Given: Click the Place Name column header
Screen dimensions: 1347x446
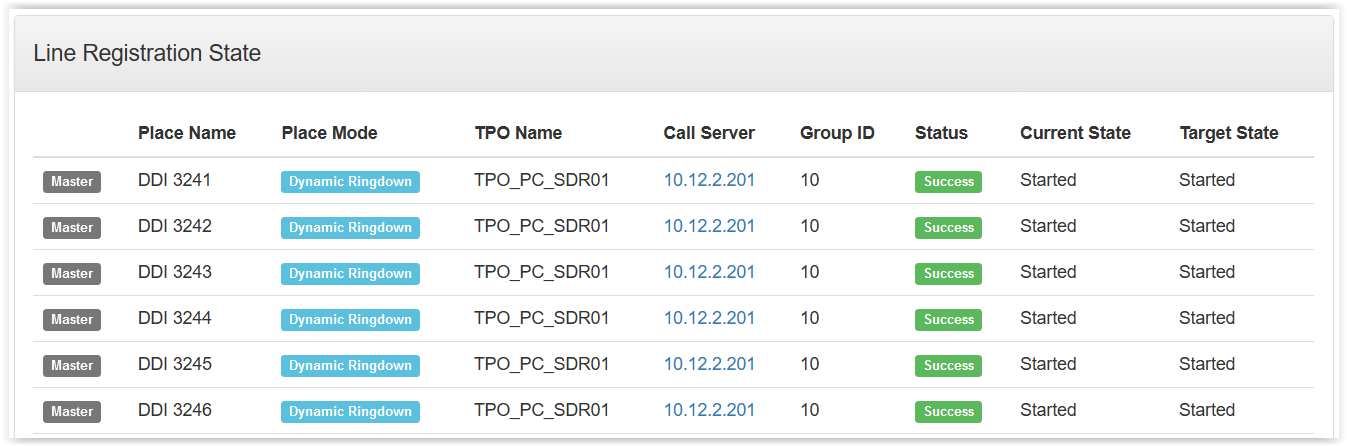Looking at the screenshot, I should (x=187, y=133).
